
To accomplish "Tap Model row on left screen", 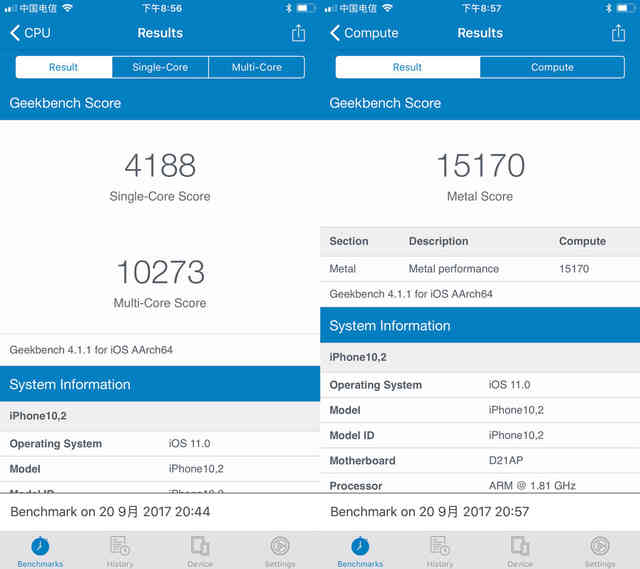I will [160, 469].
